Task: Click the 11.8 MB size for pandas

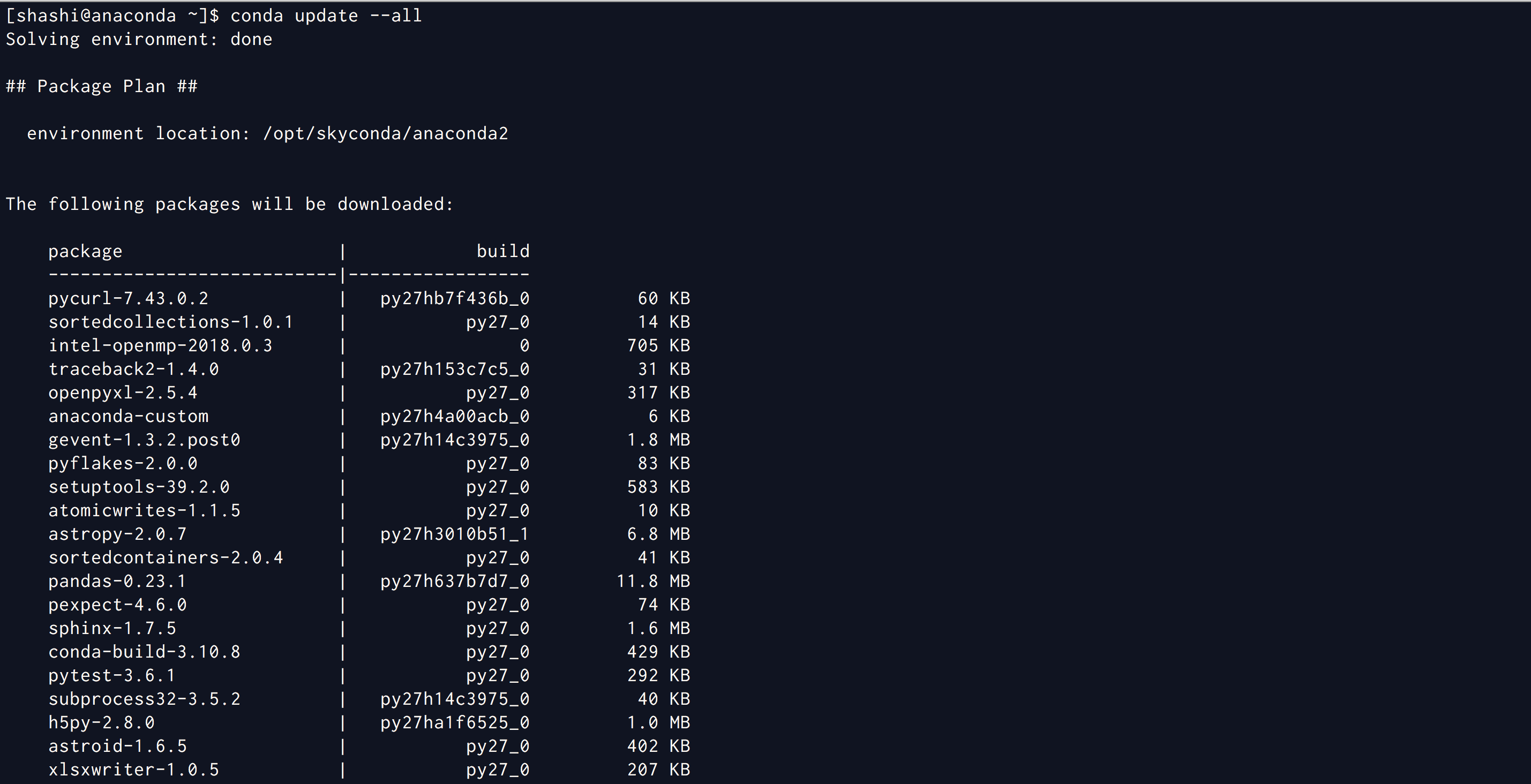Action: click(x=652, y=581)
